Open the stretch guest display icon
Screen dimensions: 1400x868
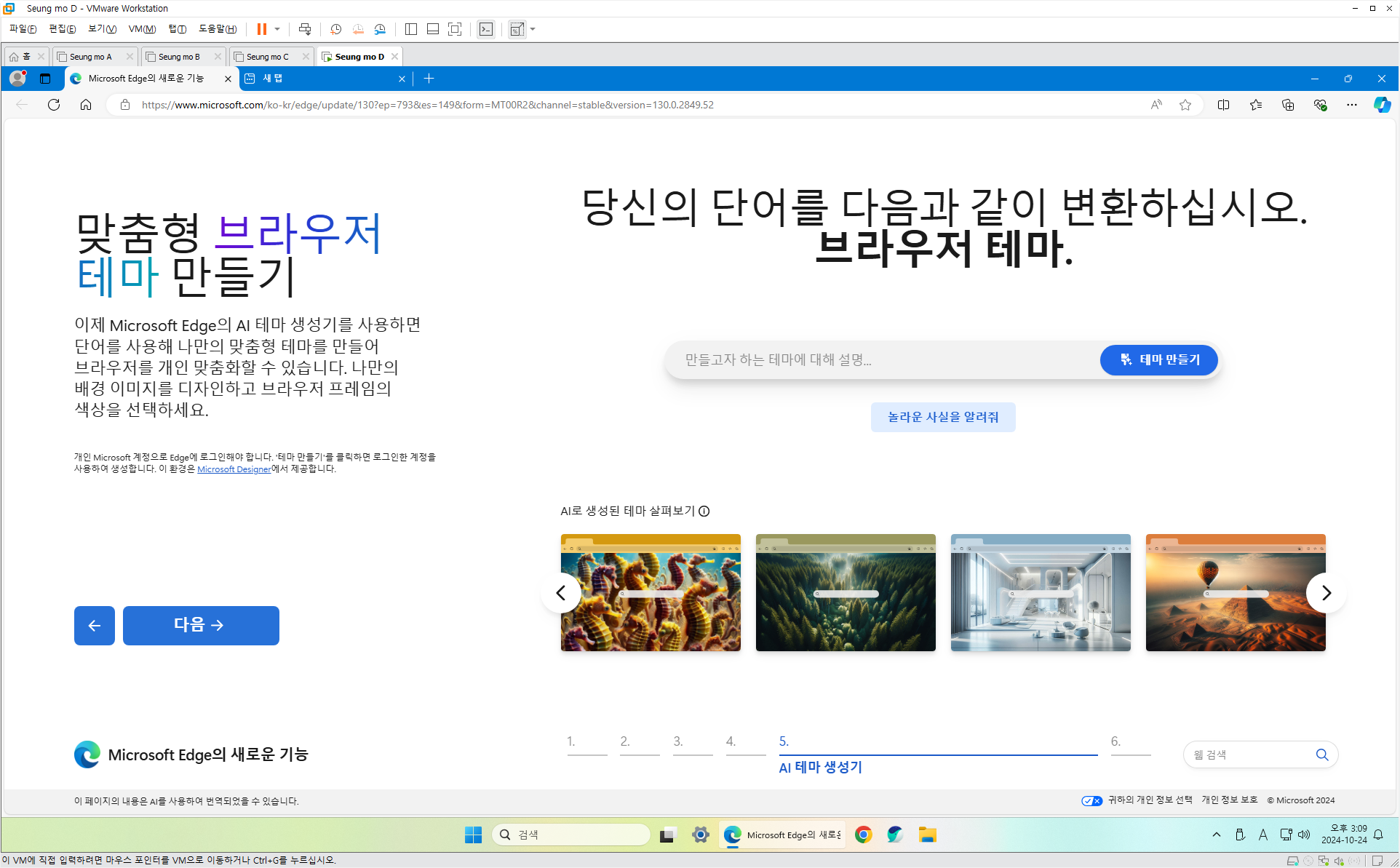click(517, 29)
